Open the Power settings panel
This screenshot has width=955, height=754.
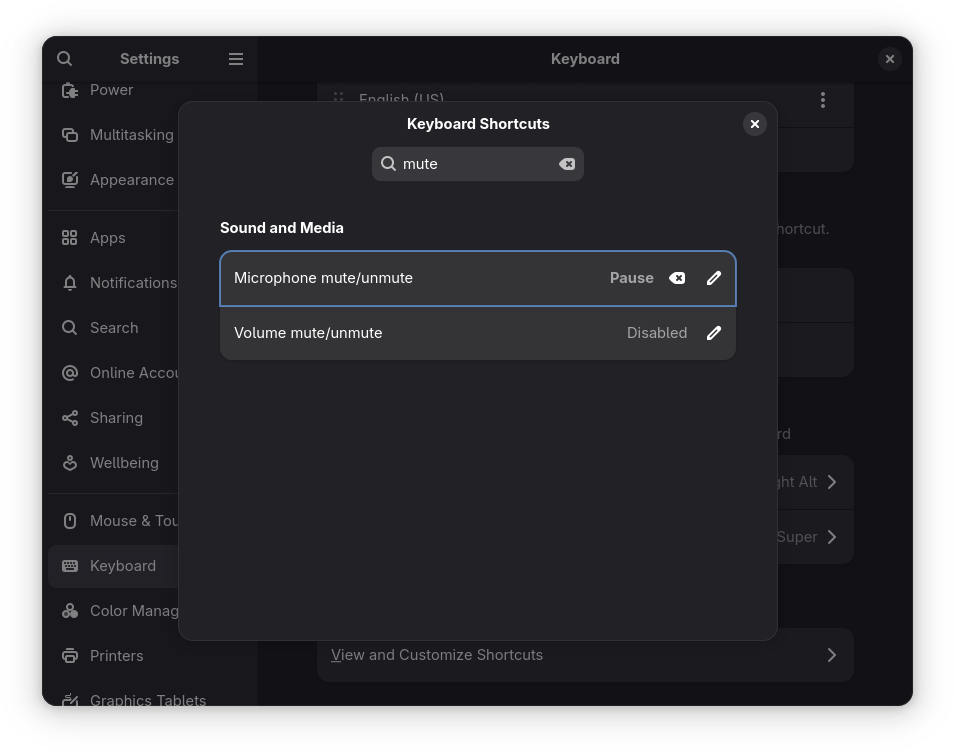click(111, 90)
